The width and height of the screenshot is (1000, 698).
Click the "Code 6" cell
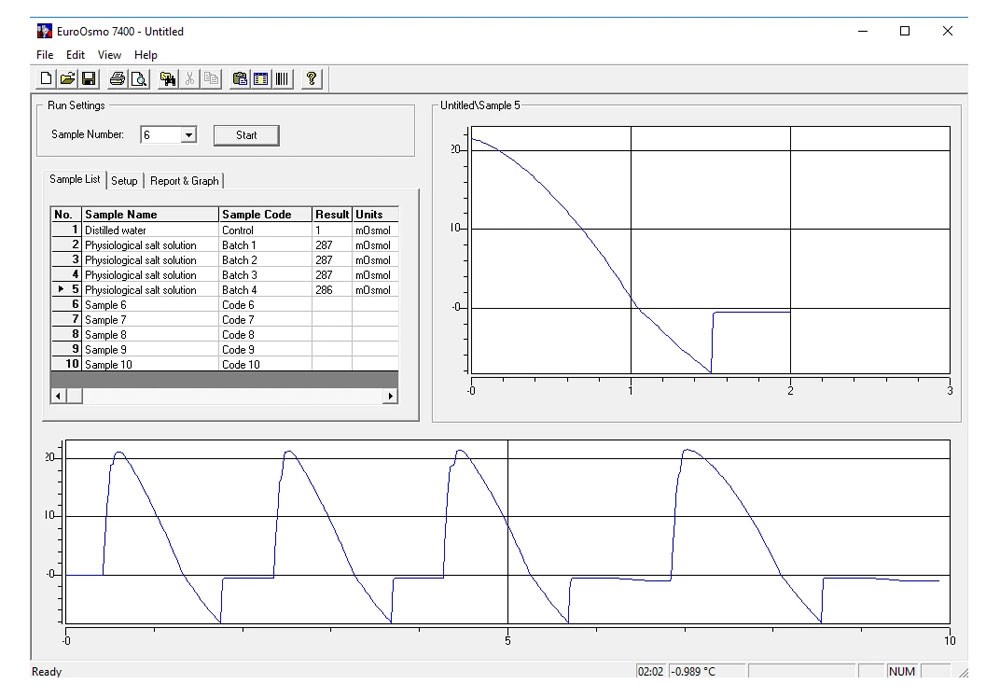pyautogui.click(x=265, y=305)
